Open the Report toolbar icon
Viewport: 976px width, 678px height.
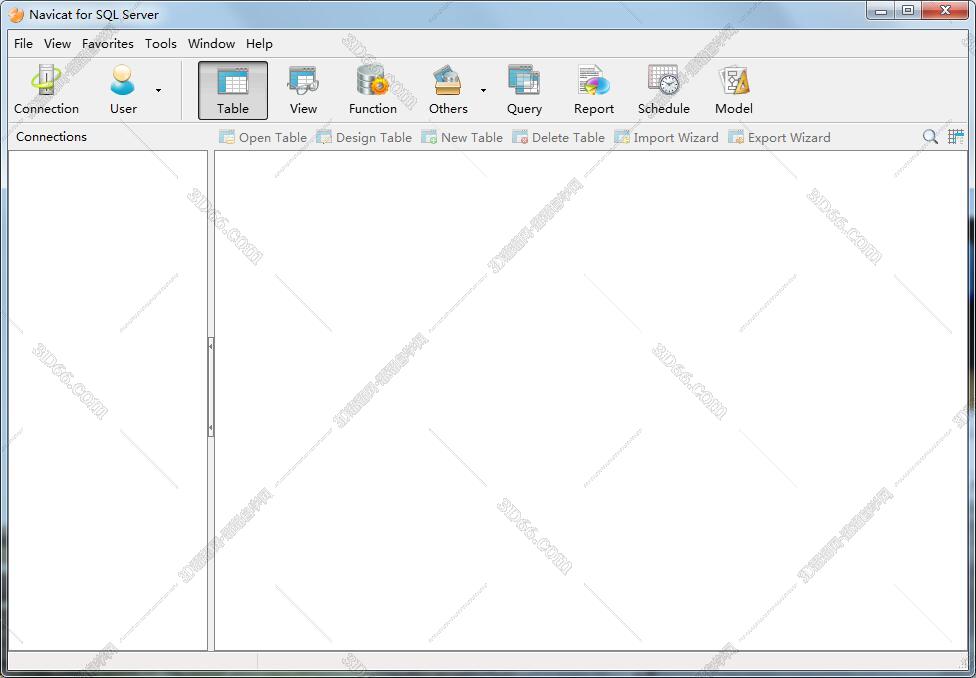[x=594, y=90]
